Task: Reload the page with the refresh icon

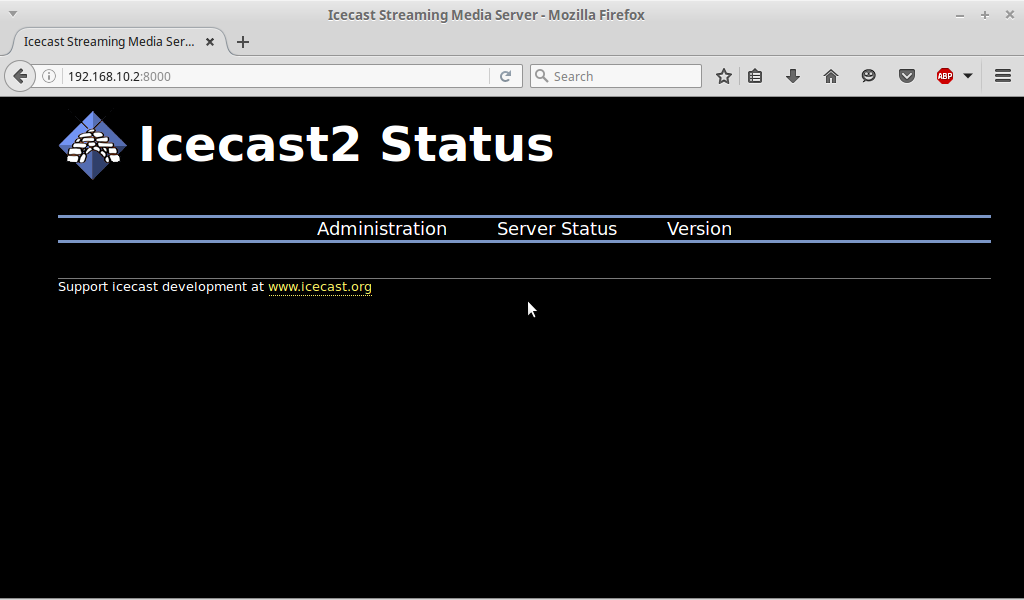Action: click(x=505, y=76)
